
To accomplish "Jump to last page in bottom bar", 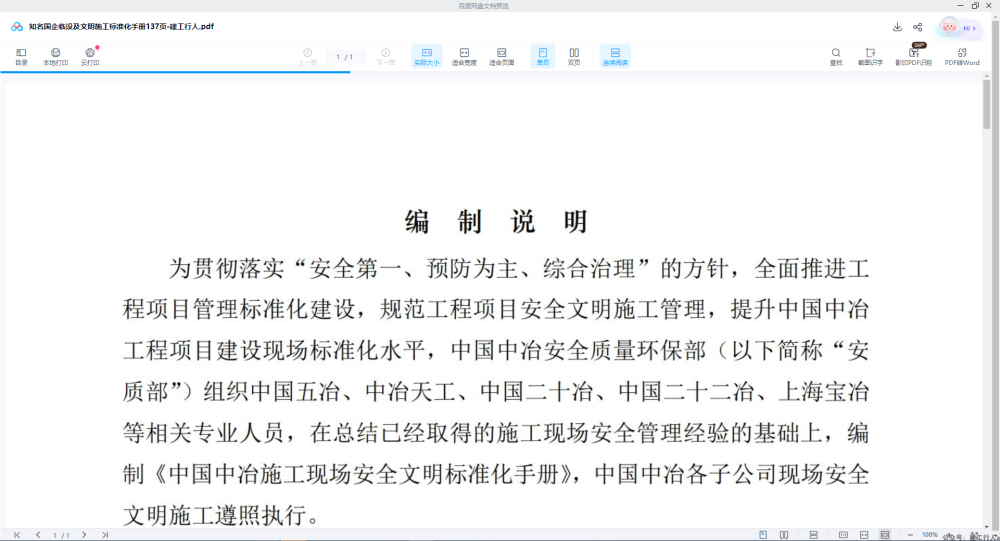I will tap(105, 535).
